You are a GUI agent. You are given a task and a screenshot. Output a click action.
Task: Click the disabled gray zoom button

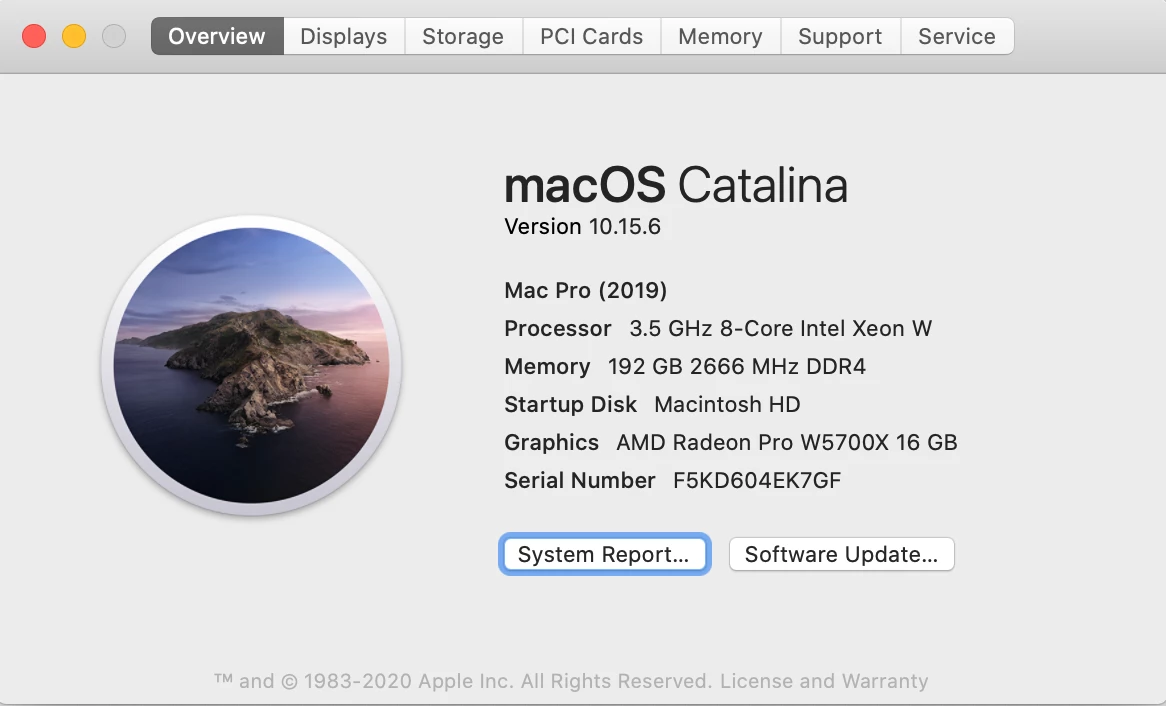pos(114,36)
